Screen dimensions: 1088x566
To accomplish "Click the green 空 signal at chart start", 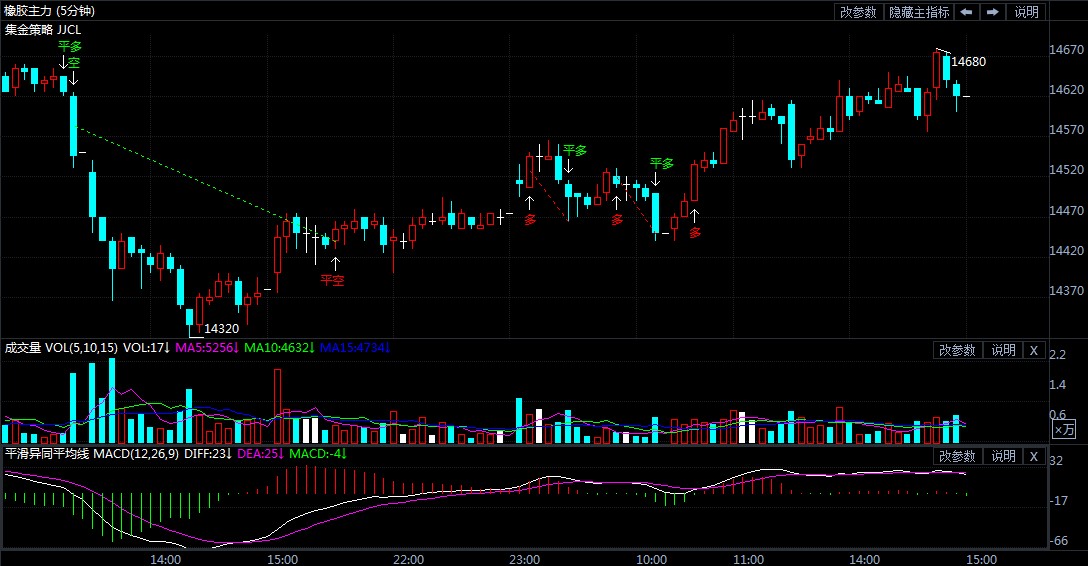I will point(74,62).
